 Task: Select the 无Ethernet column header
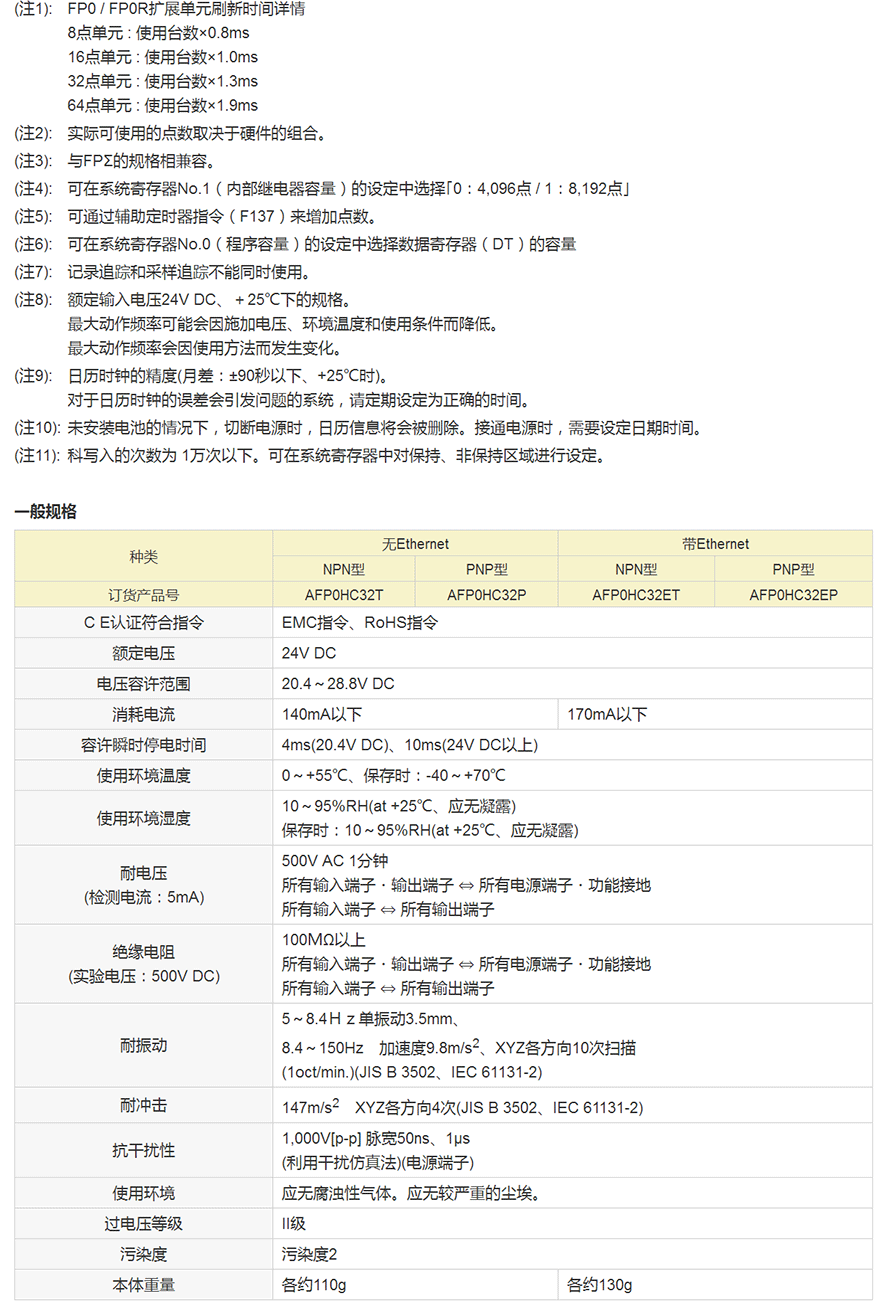click(415, 544)
